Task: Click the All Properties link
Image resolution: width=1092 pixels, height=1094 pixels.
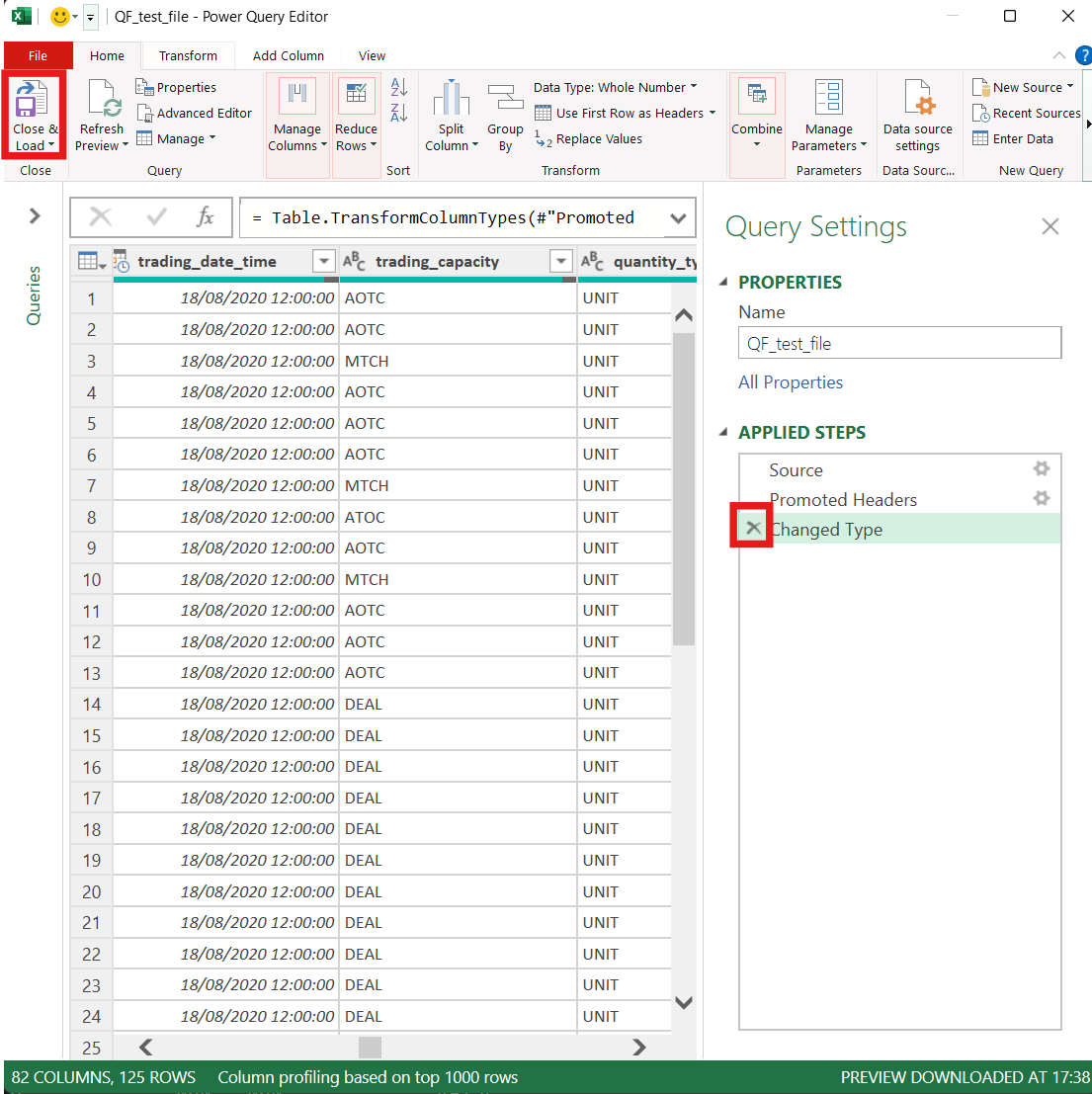Action: click(x=791, y=382)
